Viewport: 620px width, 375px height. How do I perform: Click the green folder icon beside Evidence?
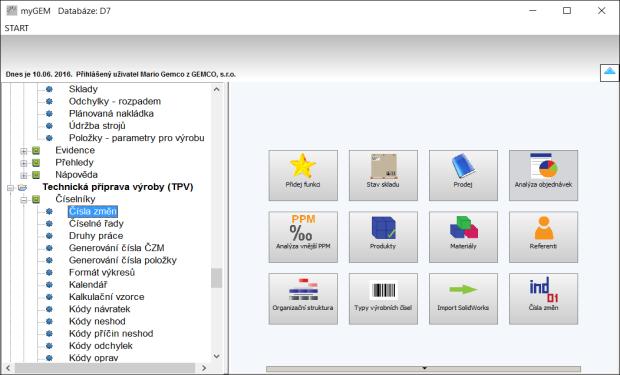click(x=36, y=150)
